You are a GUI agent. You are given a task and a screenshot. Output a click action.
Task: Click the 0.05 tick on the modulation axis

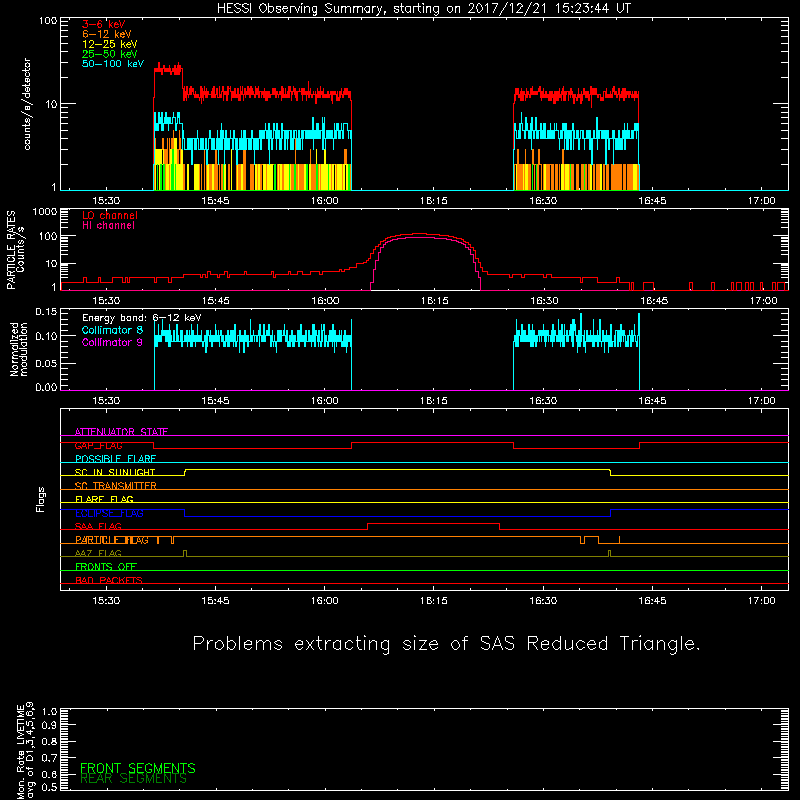(46, 363)
